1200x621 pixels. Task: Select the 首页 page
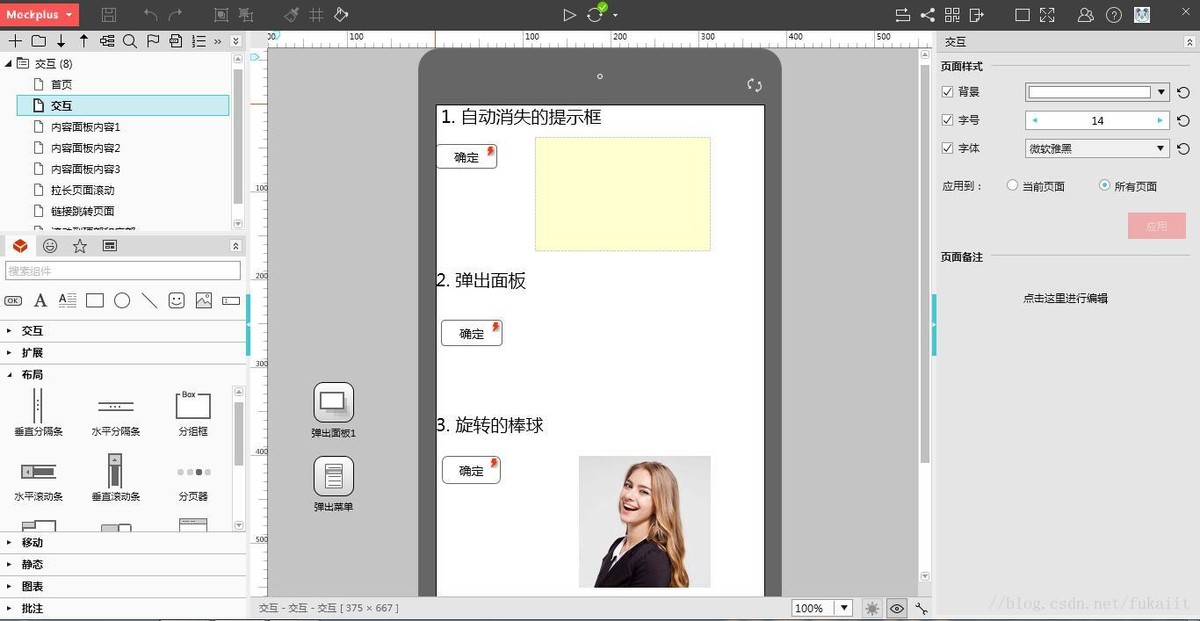(61, 85)
